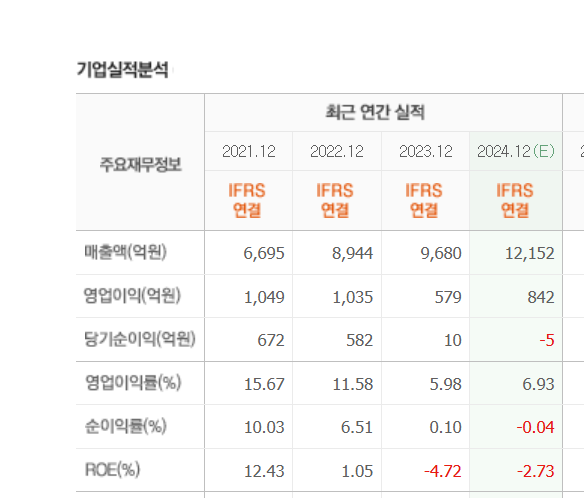Click the ROE(%) row label
Screen dimensions: 584x498
[x=112, y=470]
